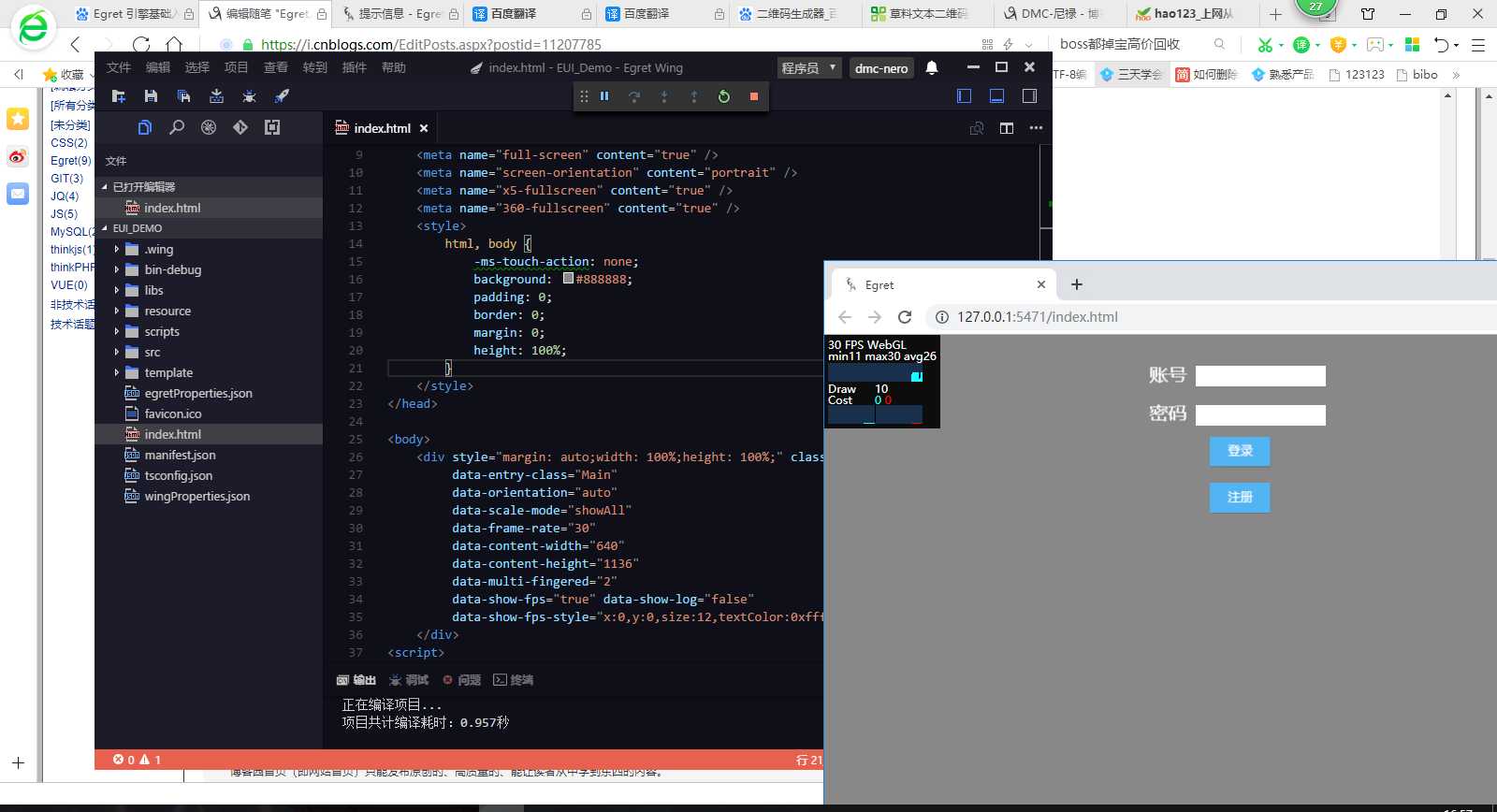Stop debugging with the red square

(x=754, y=96)
